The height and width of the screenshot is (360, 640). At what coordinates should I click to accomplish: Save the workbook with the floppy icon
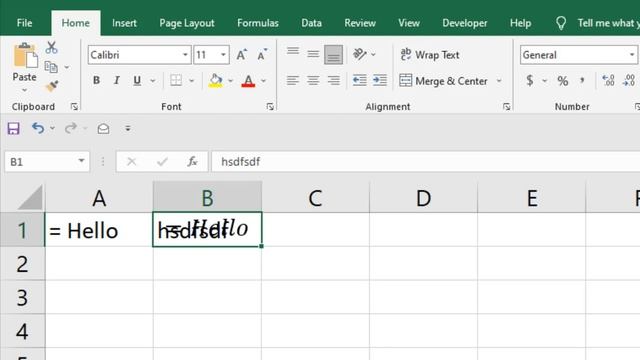13,129
